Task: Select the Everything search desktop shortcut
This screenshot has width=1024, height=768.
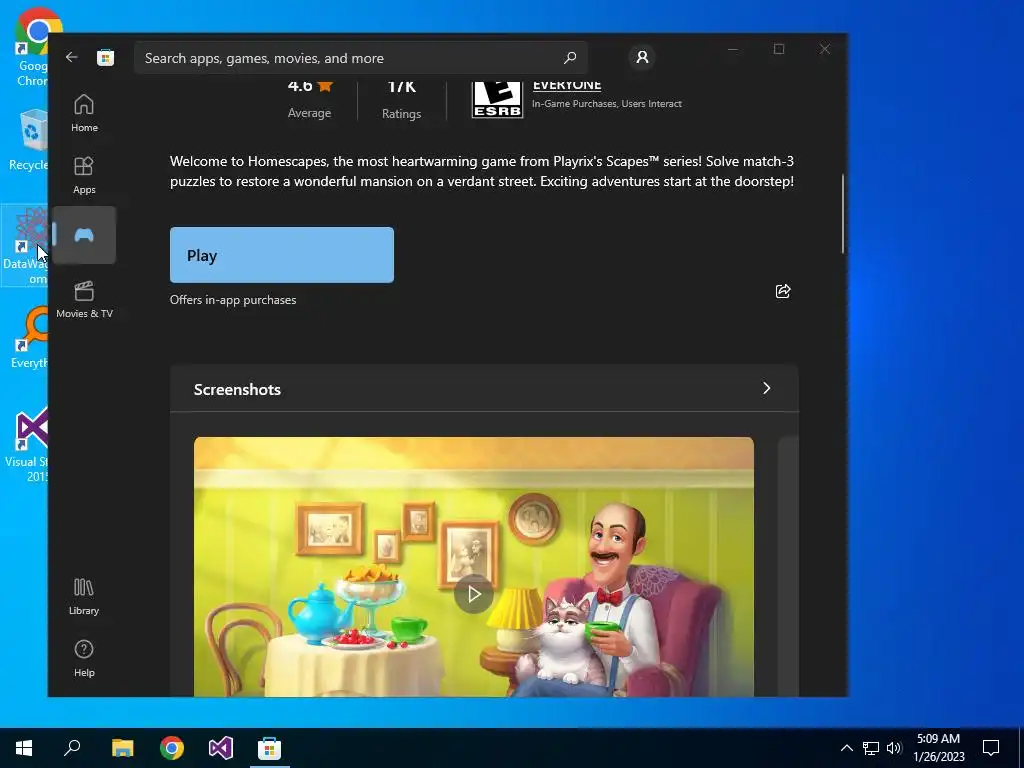Action: pos(29,338)
